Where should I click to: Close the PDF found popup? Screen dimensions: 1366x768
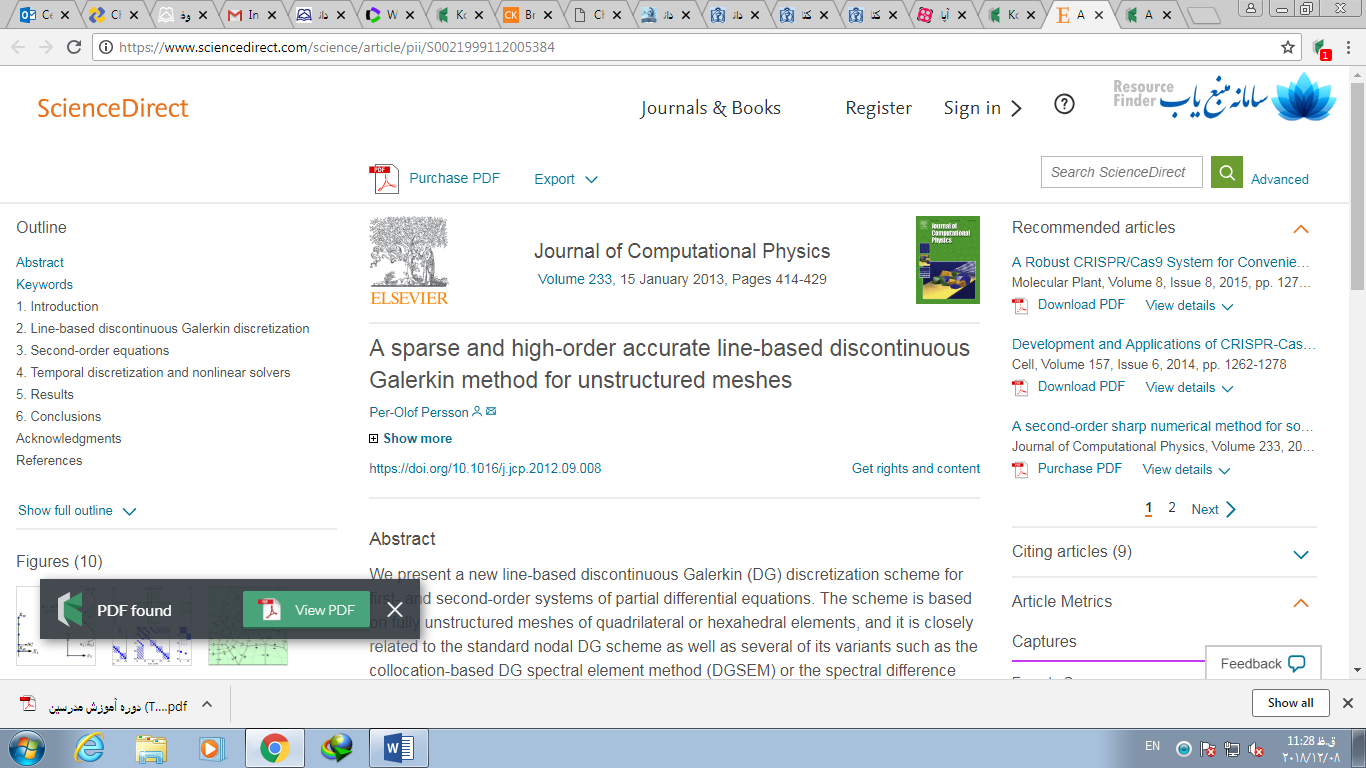coord(395,610)
